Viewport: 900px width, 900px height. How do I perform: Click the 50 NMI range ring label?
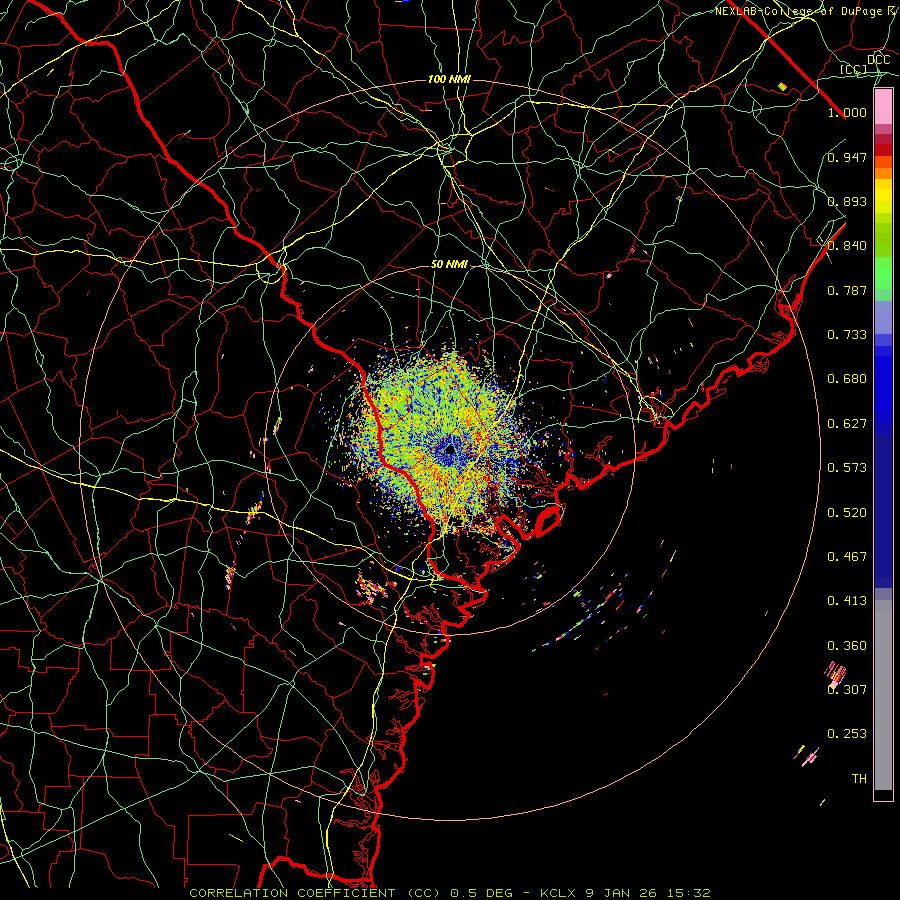449,264
